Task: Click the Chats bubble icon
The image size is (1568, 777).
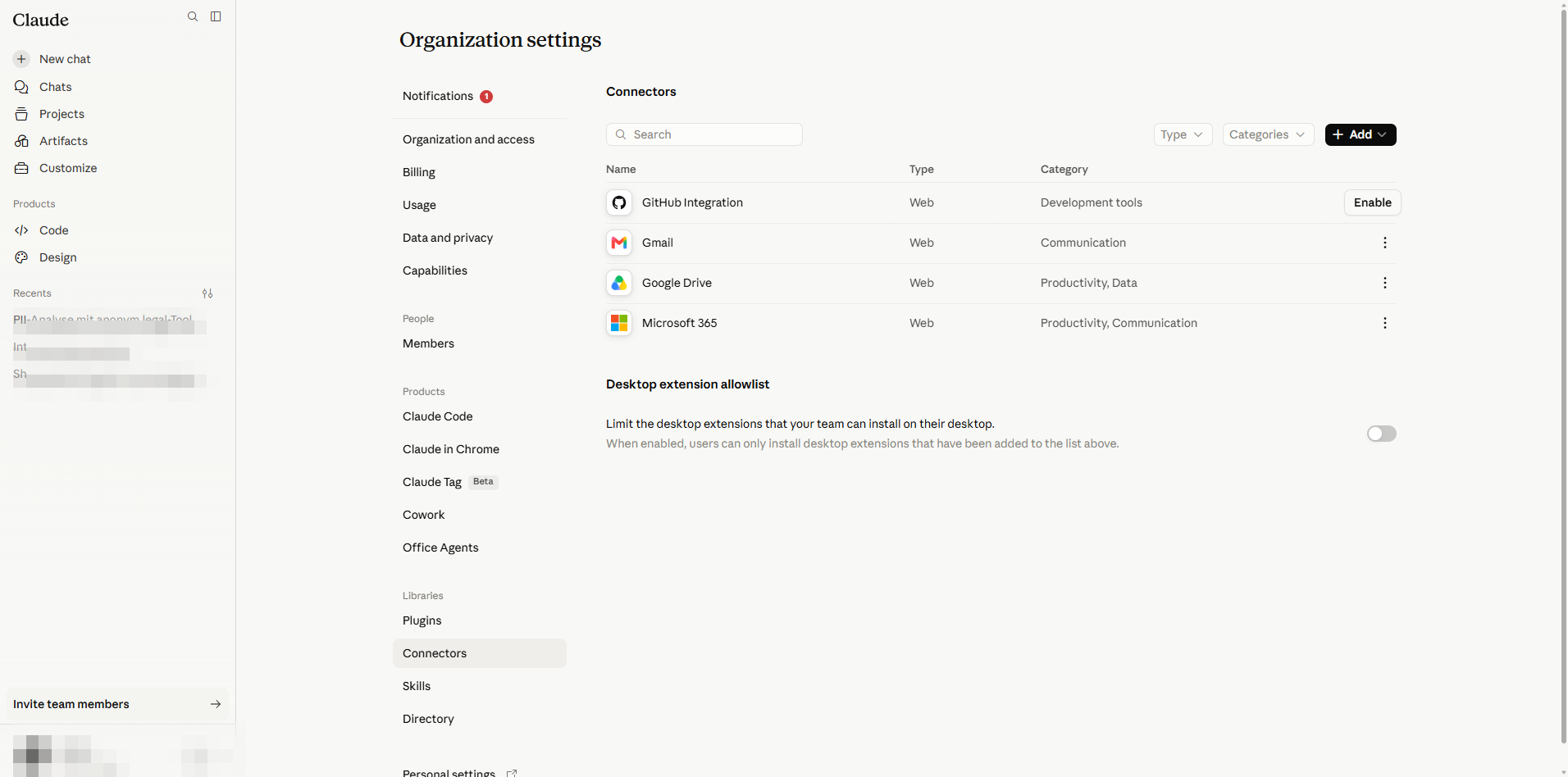Action: coord(21,87)
